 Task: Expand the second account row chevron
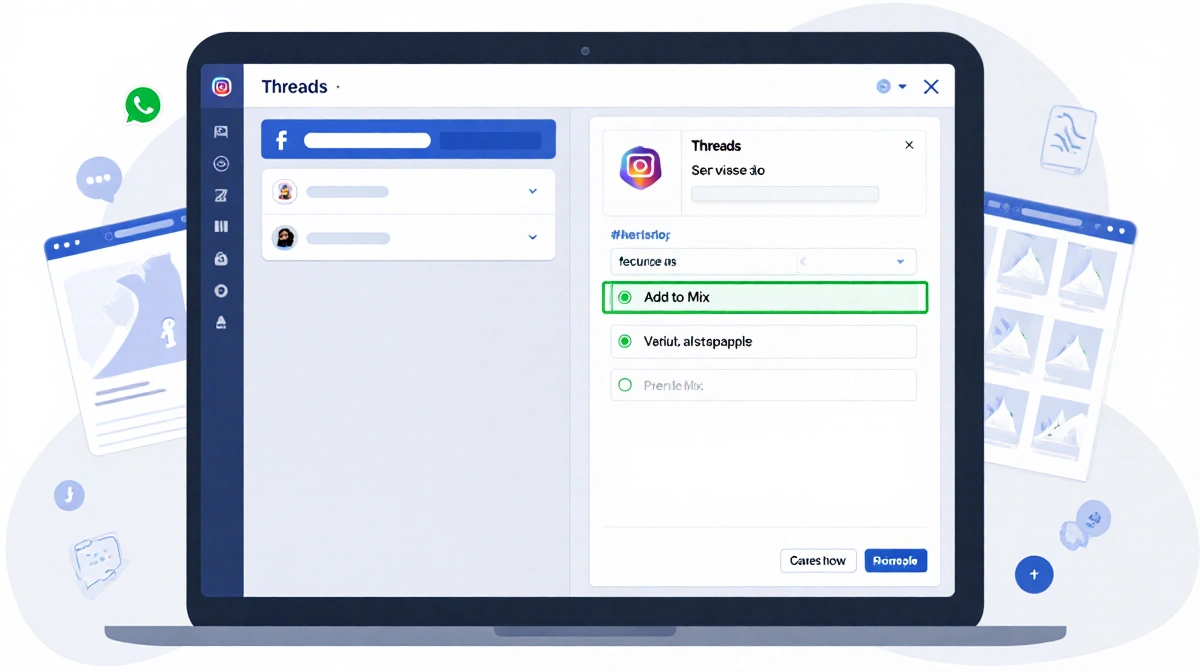[x=531, y=237]
